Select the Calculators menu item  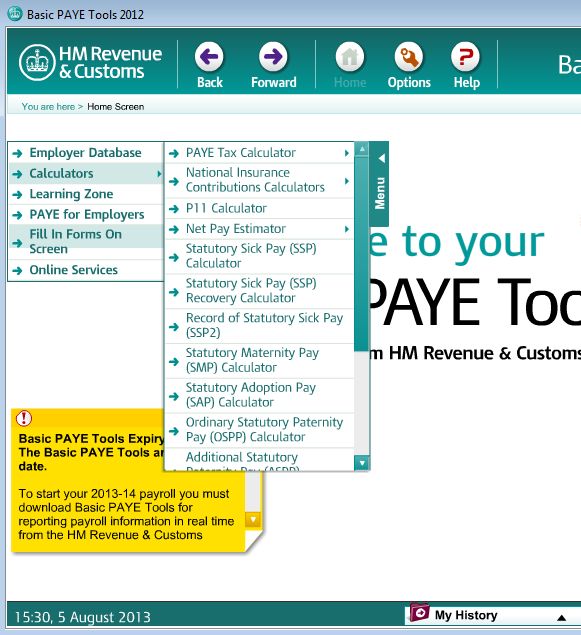coord(85,173)
